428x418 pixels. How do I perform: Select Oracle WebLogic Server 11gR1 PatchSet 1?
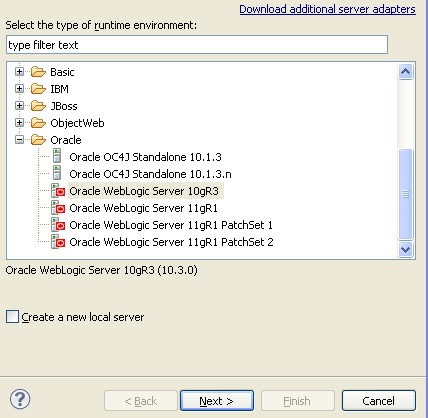click(x=171, y=225)
